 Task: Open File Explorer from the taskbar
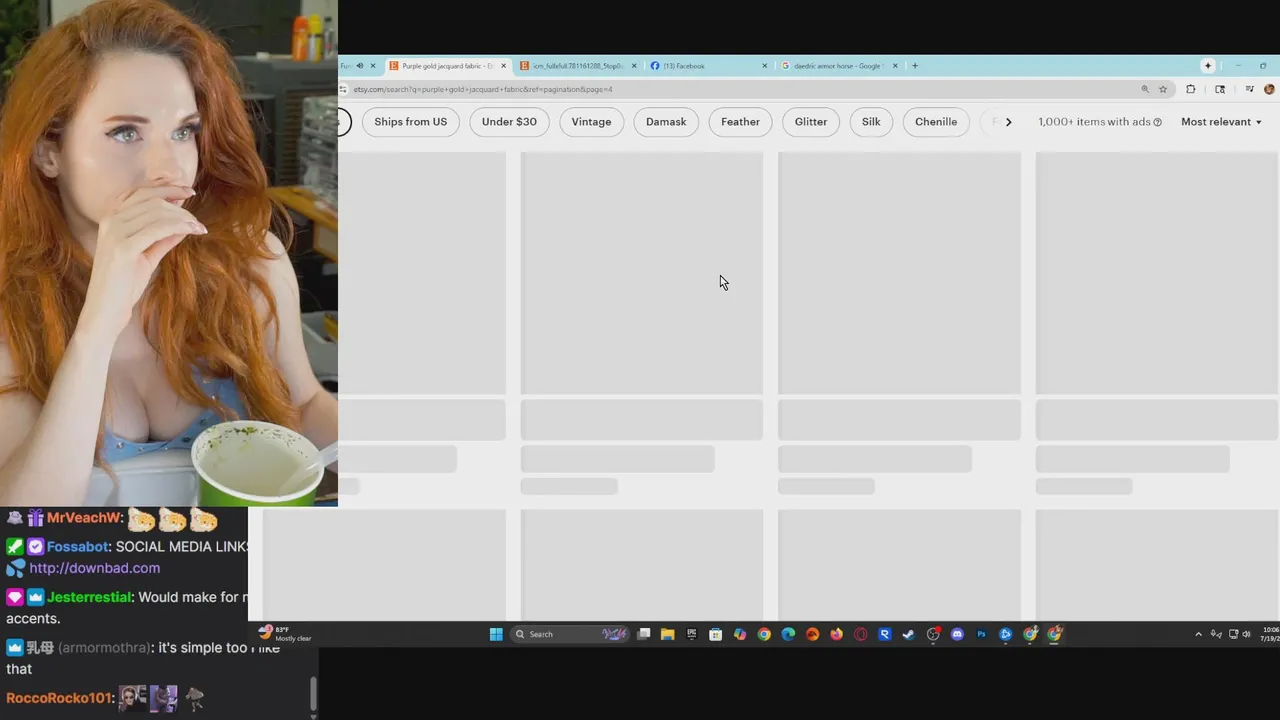tap(667, 634)
